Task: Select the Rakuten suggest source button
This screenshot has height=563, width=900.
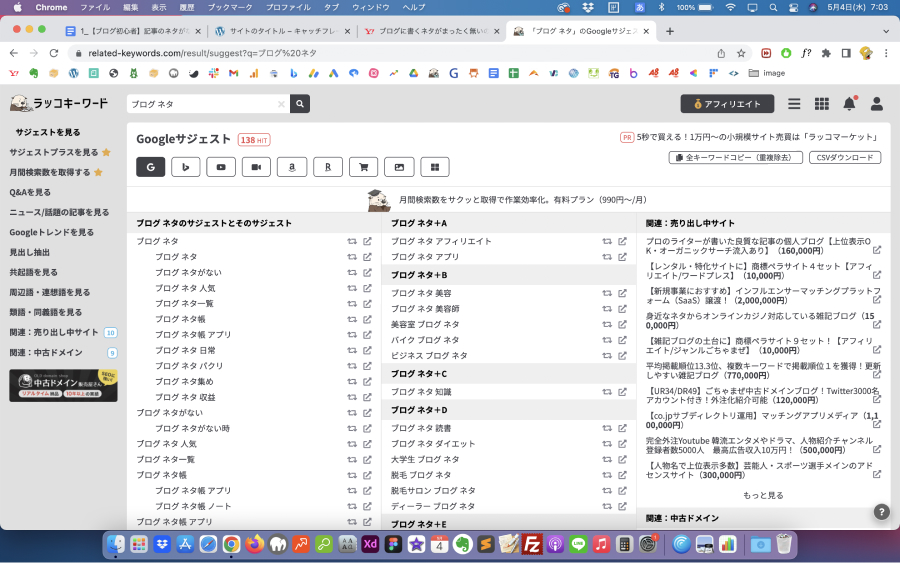Action: (328, 167)
